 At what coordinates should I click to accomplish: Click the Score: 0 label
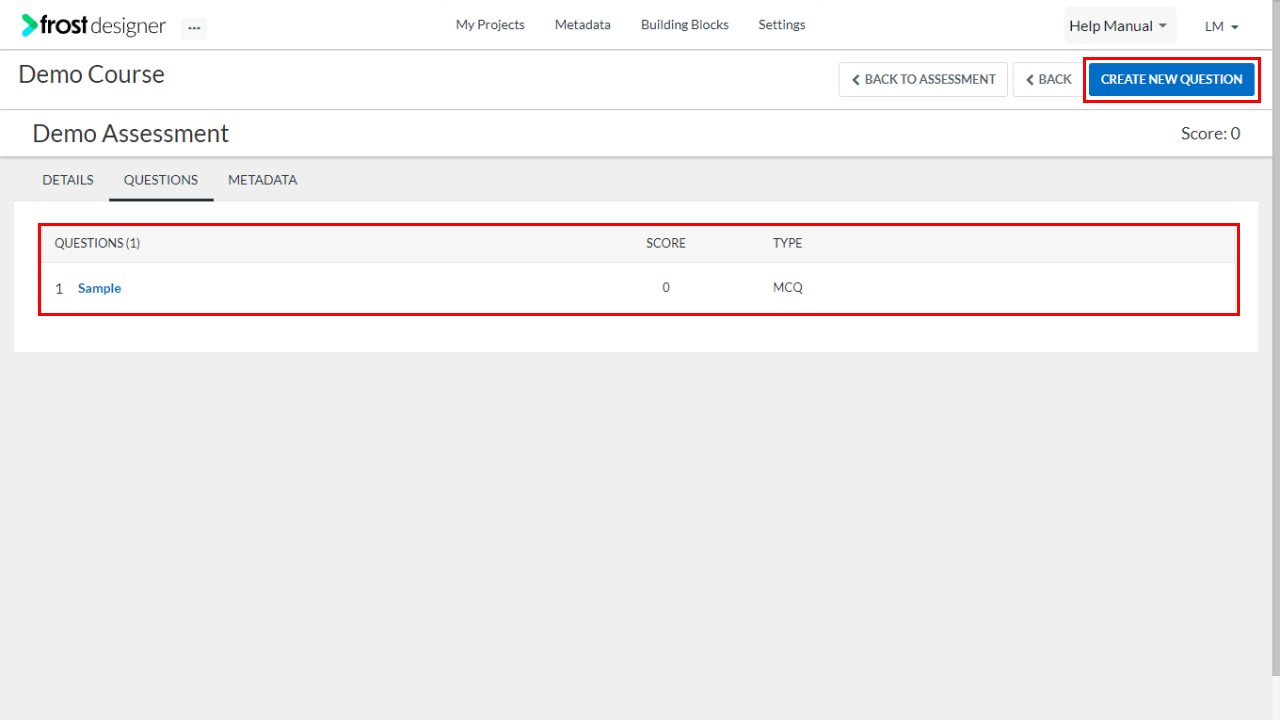click(x=1210, y=134)
